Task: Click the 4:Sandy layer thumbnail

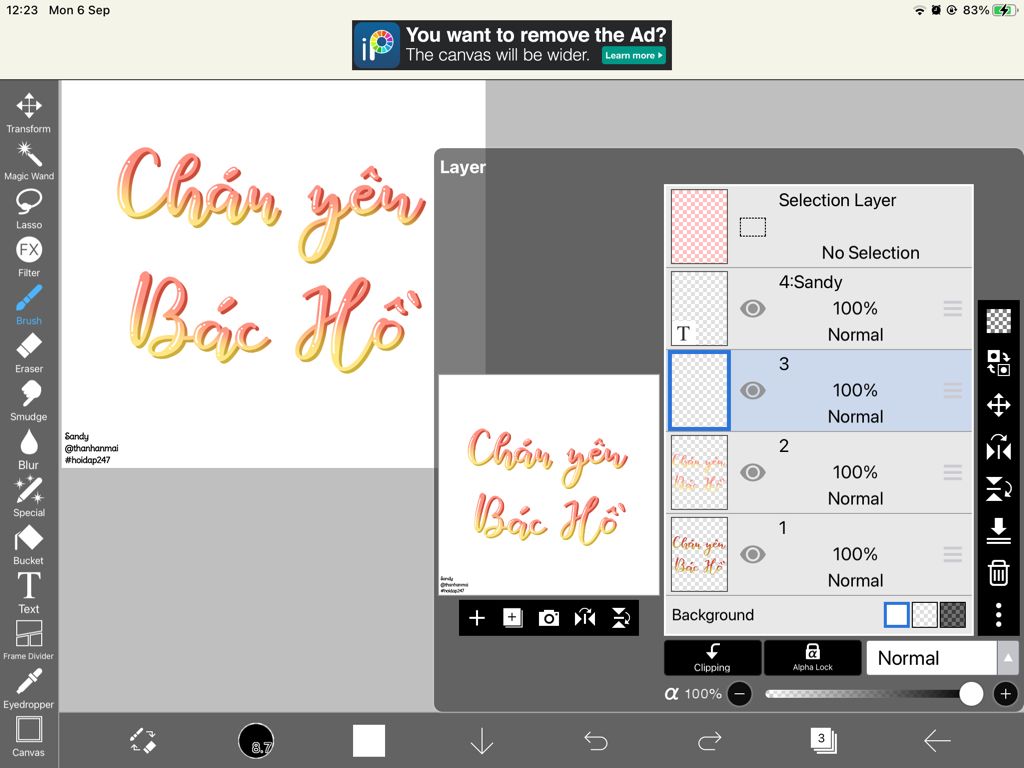Action: (x=699, y=308)
